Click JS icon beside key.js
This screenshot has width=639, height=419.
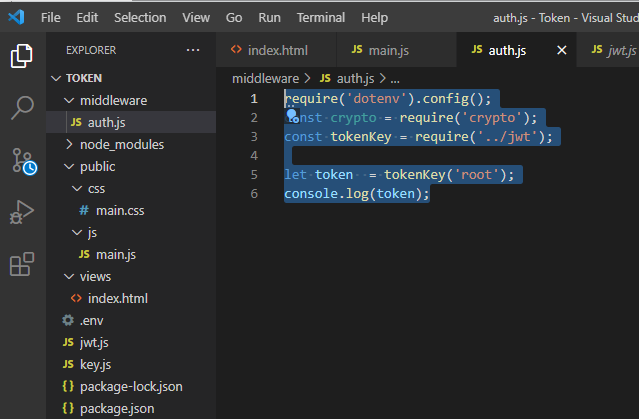point(68,364)
